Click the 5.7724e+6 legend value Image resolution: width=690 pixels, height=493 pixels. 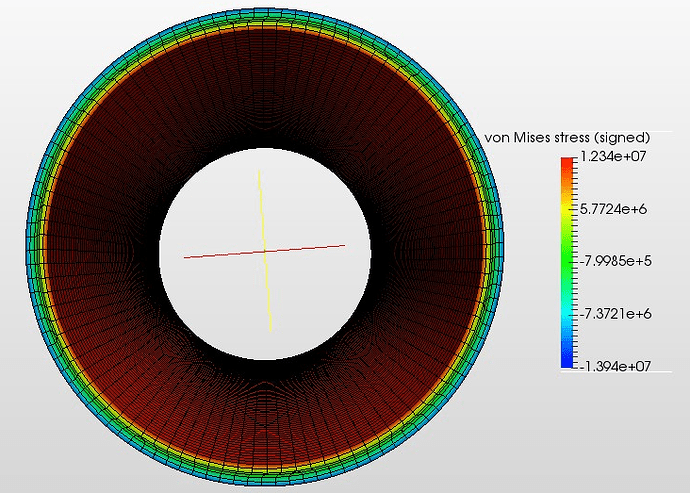[613, 209]
